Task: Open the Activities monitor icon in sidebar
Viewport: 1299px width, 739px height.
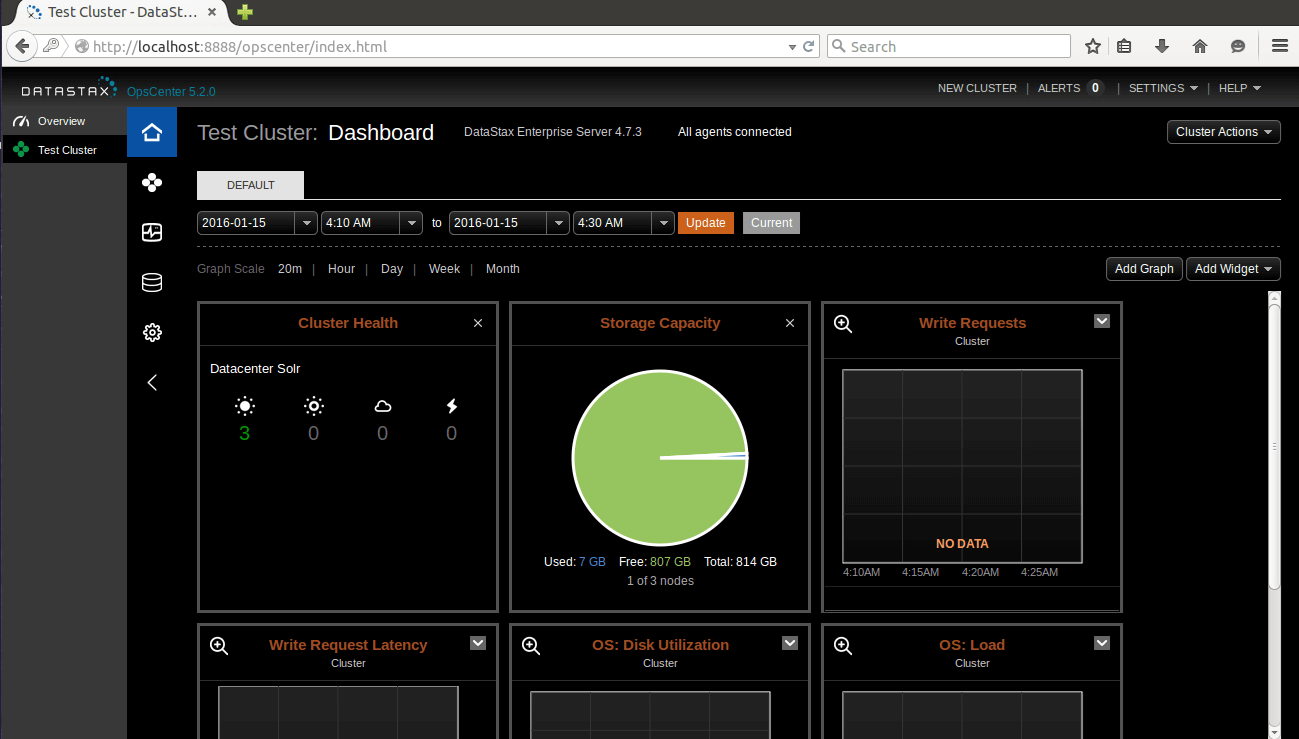Action: click(x=152, y=233)
